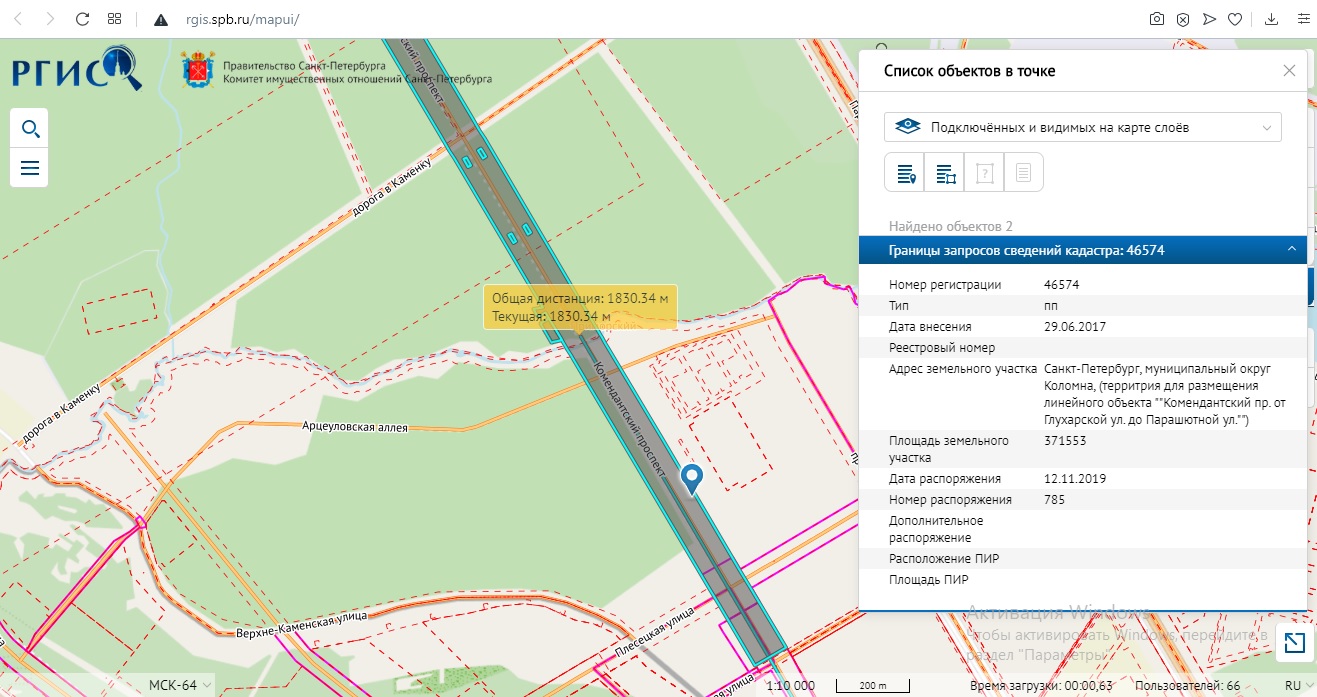Click the yellow distance measurement tooltip

(x=580, y=308)
